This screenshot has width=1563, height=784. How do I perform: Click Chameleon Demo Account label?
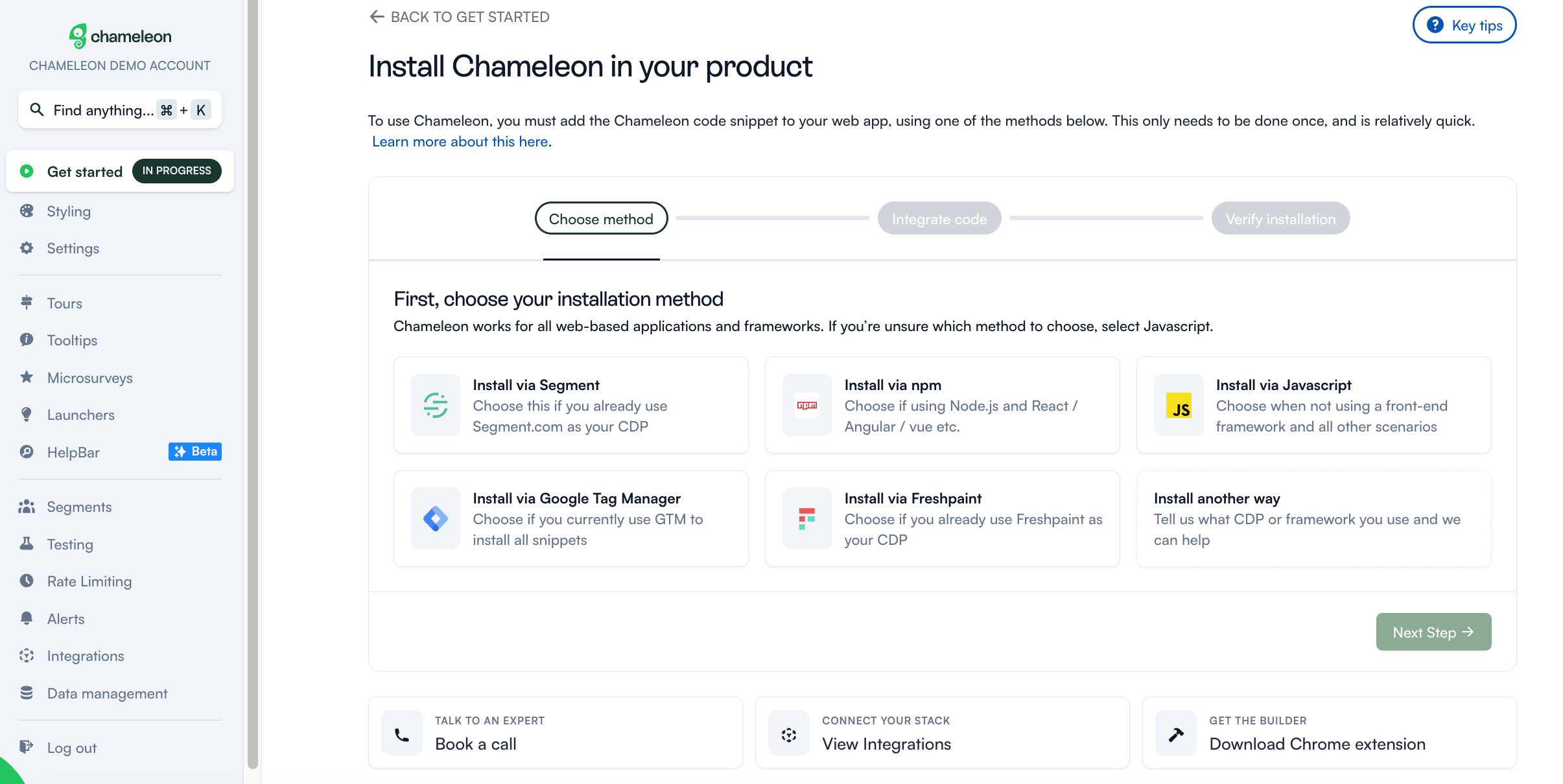120,65
